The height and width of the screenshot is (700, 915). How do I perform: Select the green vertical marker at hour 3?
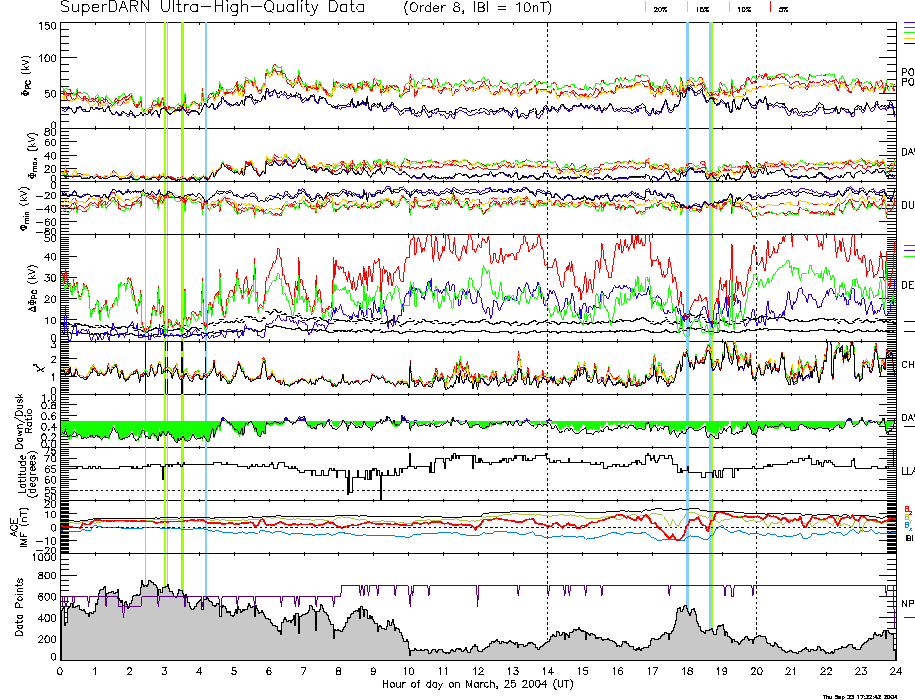tap(165, 300)
